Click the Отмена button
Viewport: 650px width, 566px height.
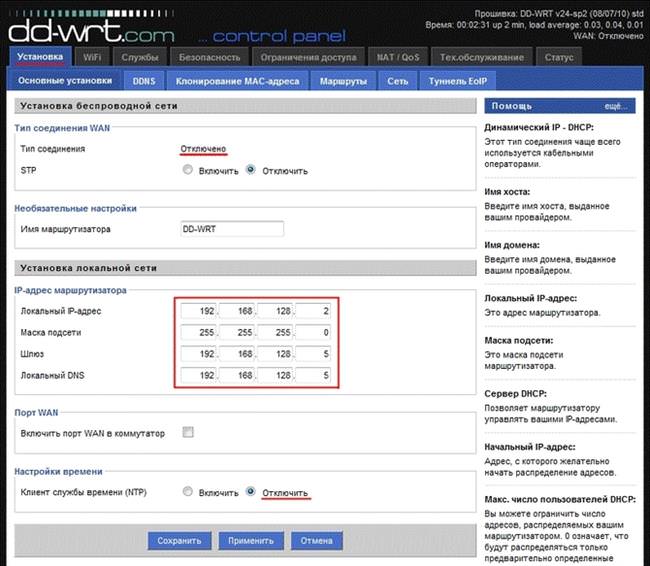coord(317,541)
